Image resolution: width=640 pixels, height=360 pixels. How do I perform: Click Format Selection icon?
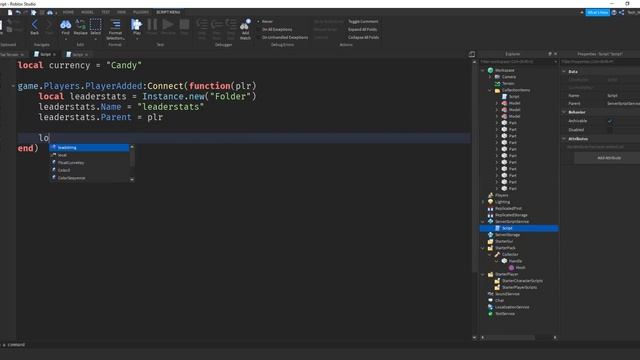(116, 24)
